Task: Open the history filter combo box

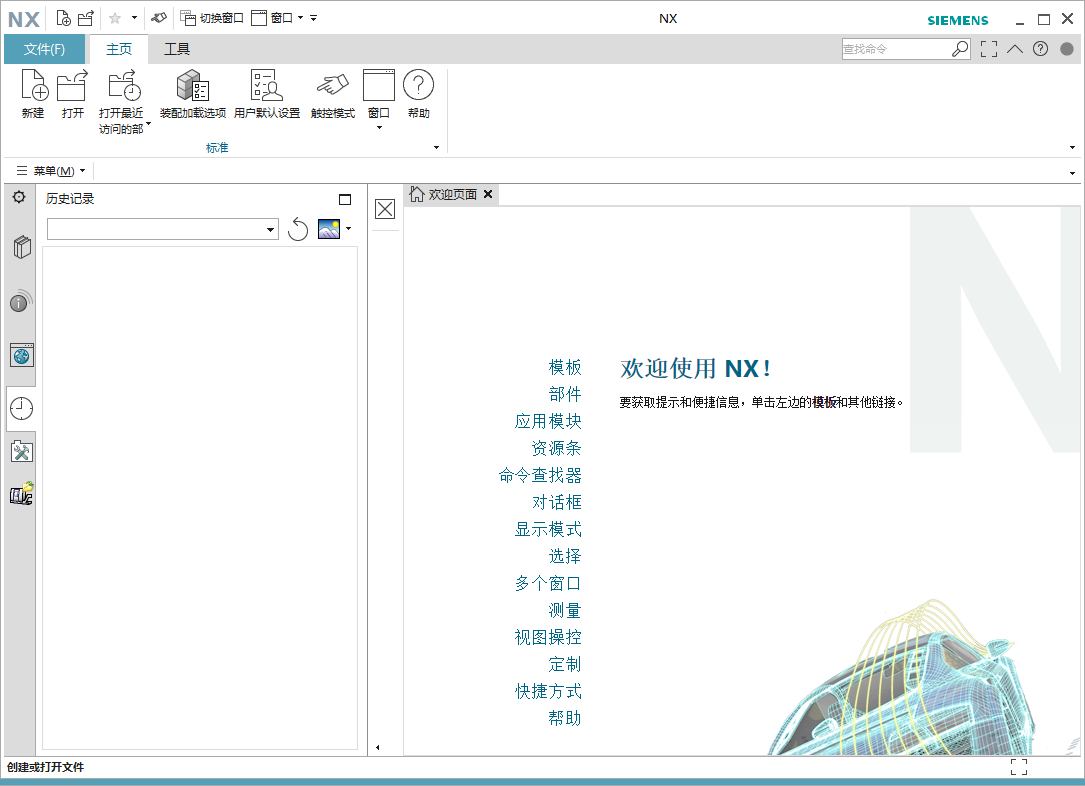Action: pos(163,229)
